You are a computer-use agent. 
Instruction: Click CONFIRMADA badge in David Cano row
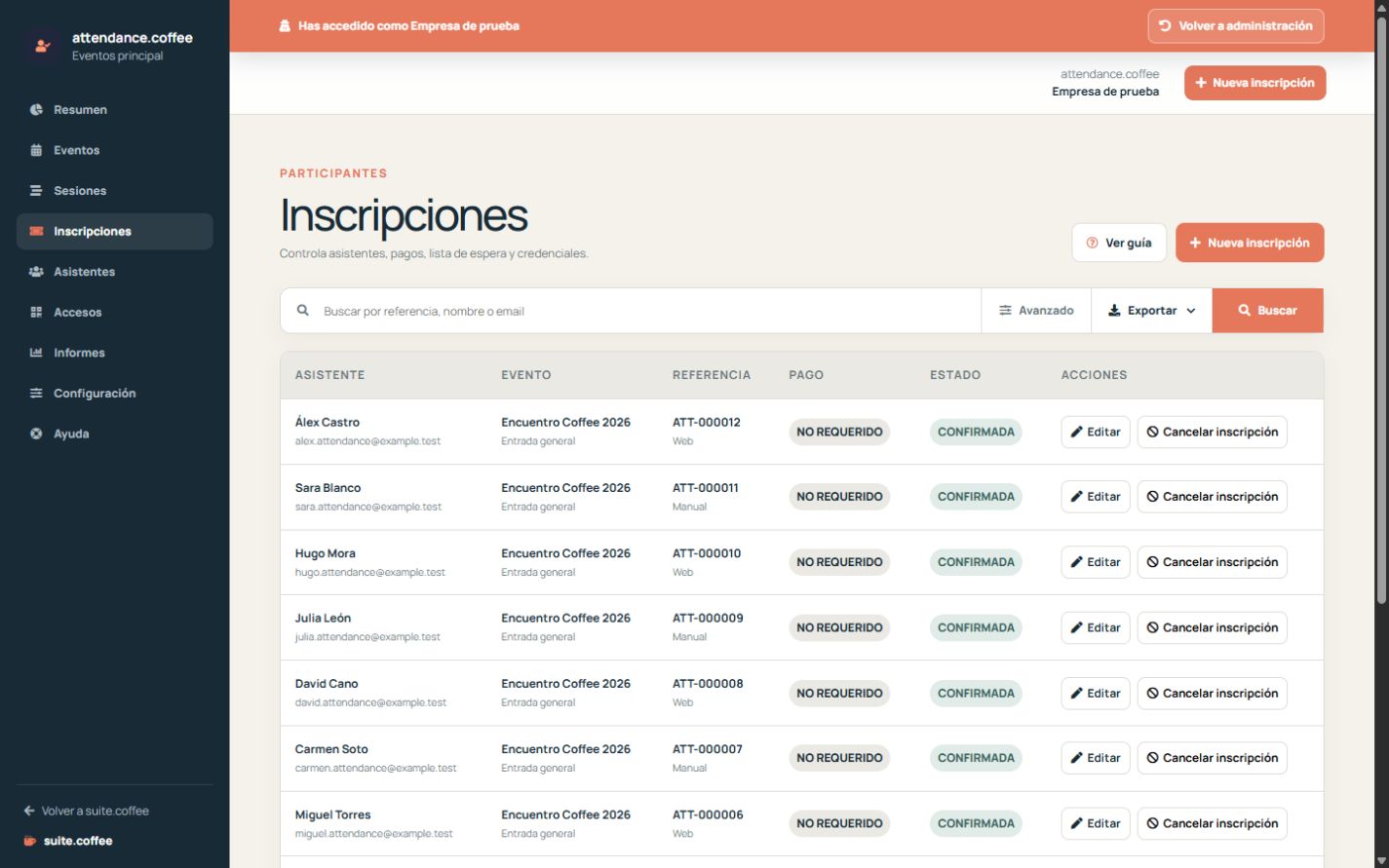976,694
